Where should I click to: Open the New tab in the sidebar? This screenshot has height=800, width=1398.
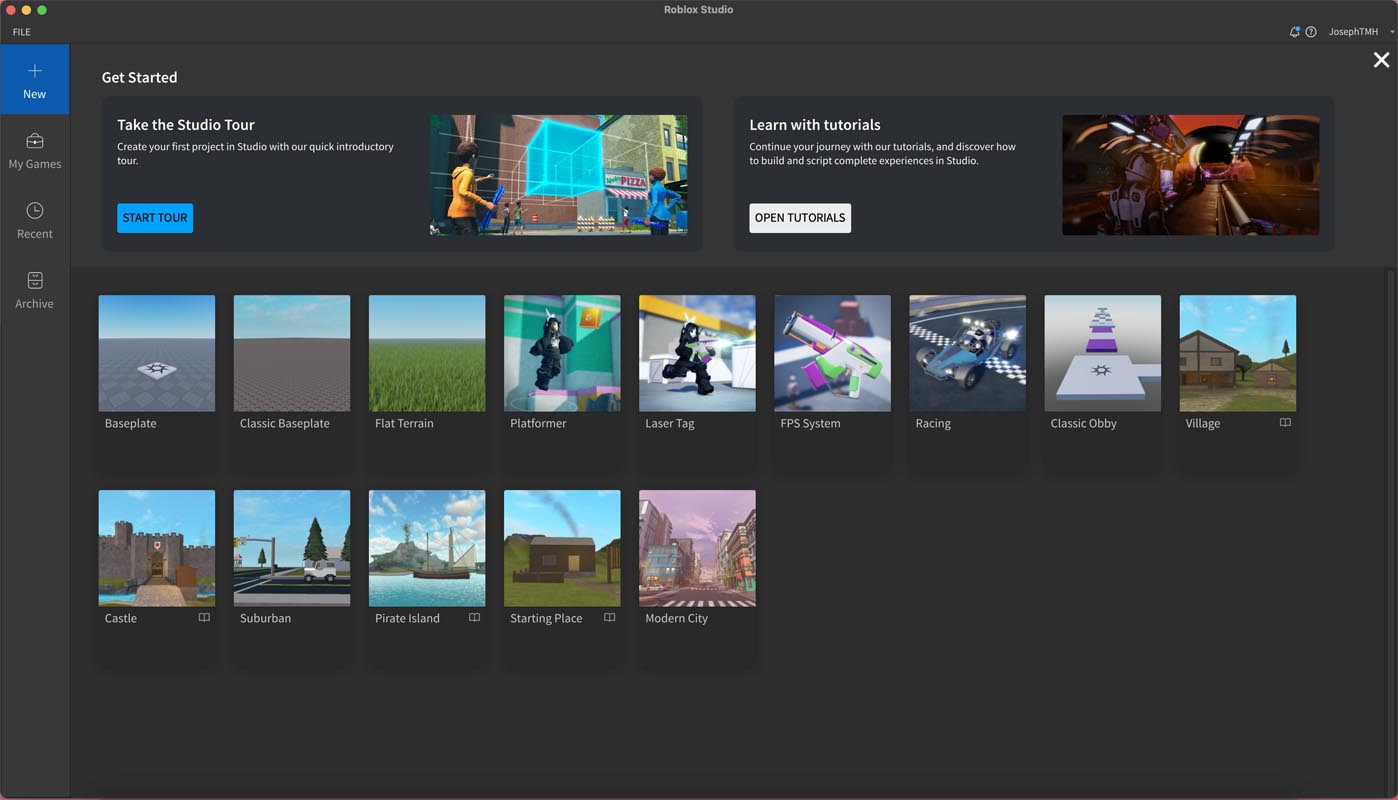point(34,79)
